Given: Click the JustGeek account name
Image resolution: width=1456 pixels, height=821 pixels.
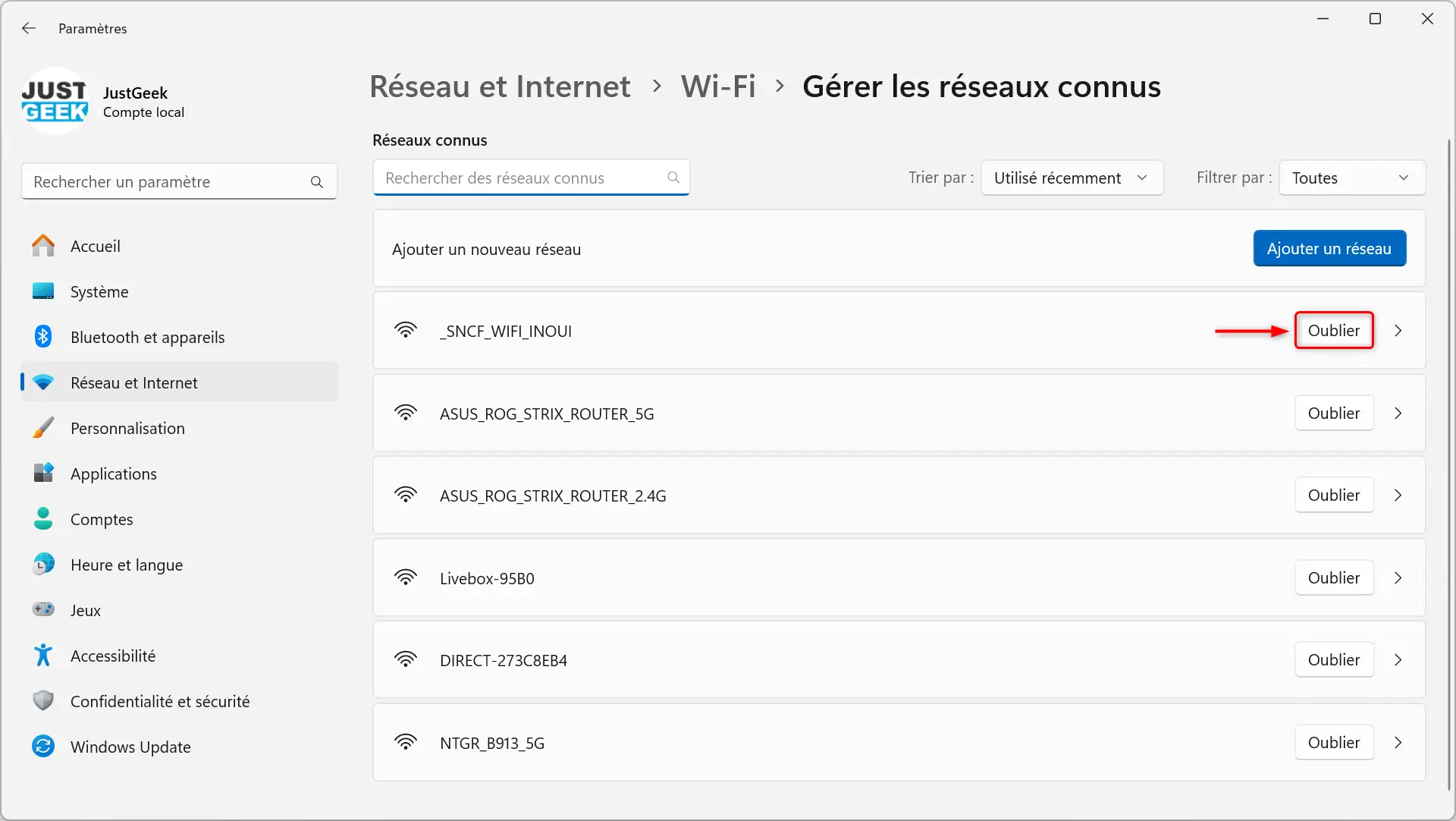Looking at the screenshot, I should [135, 93].
